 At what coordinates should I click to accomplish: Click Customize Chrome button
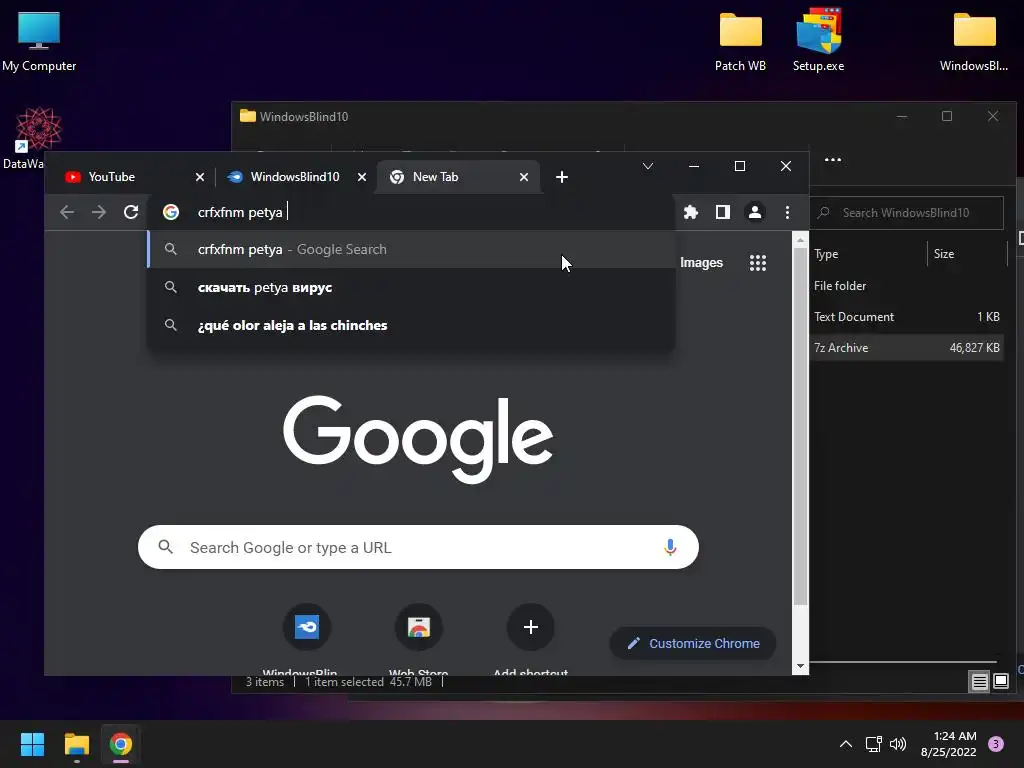(x=693, y=643)
